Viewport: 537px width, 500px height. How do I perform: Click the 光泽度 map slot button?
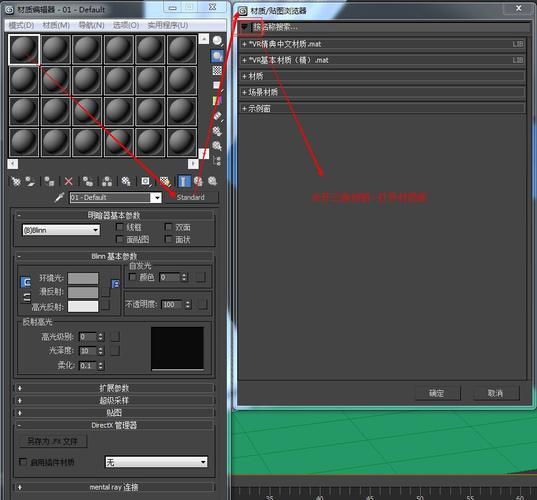click(115, 350)
